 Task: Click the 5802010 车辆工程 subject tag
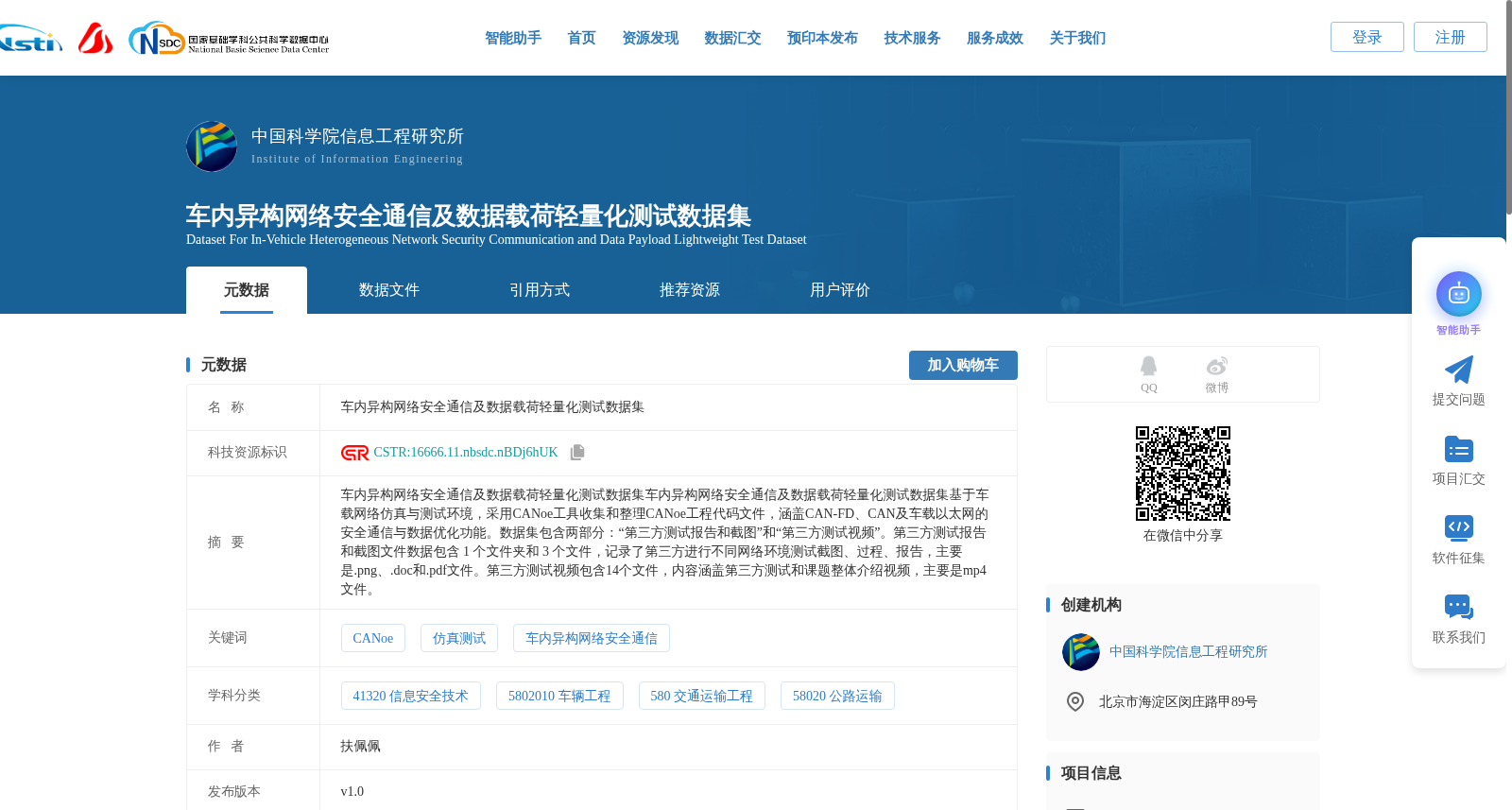(x=559, y=696)
